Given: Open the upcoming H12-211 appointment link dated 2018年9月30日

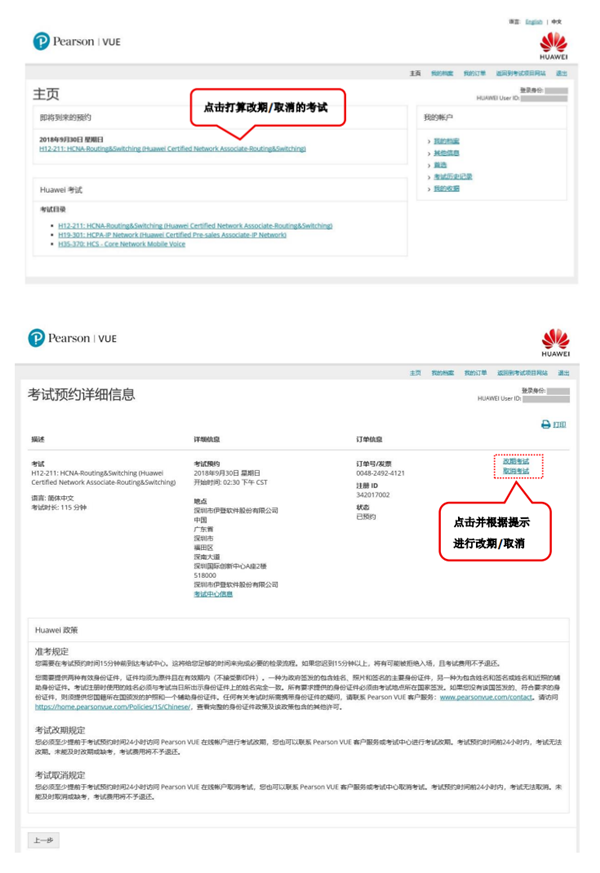Looking at the screenshot, I should [x=173, y=149].
